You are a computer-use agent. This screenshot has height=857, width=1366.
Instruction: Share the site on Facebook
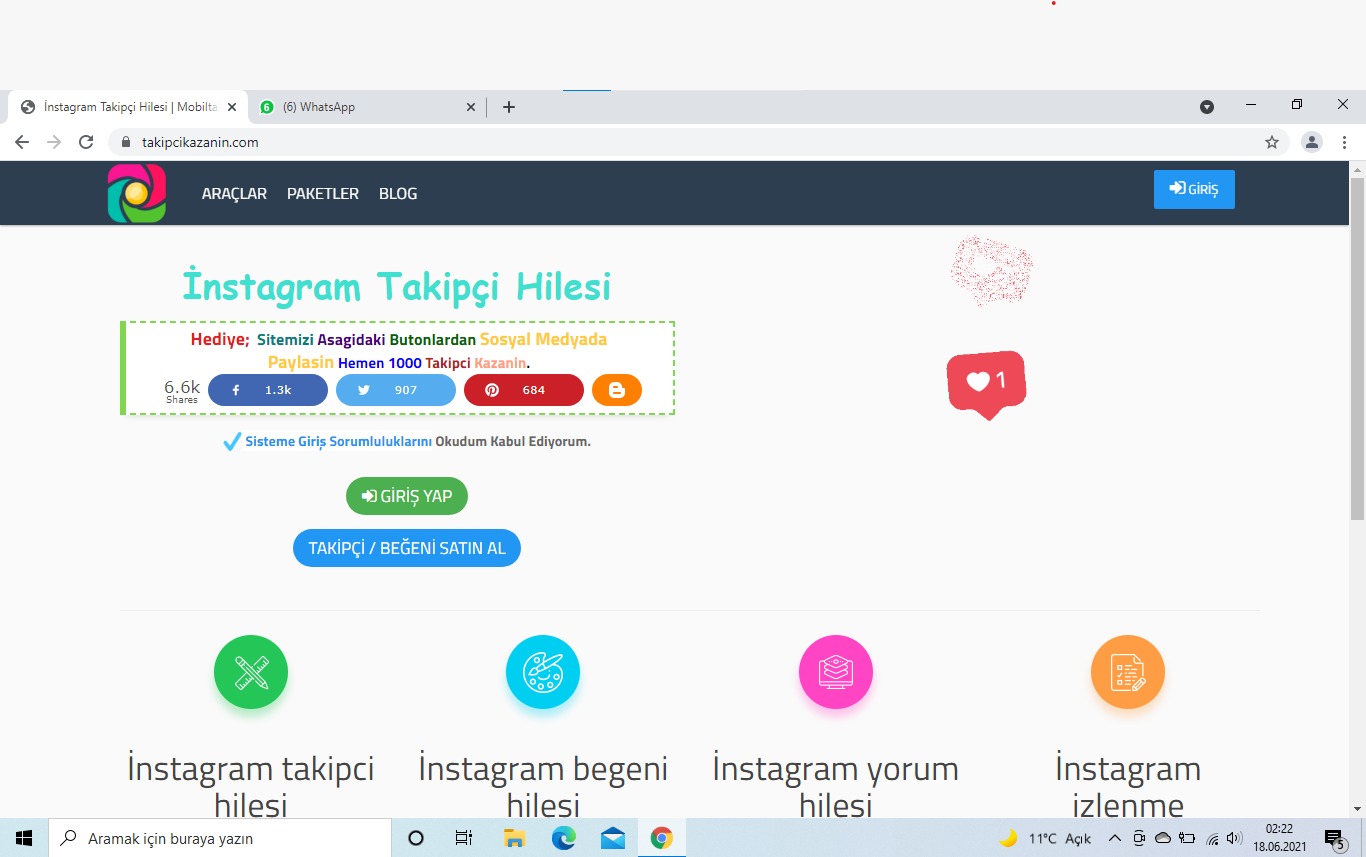(268, 390)
